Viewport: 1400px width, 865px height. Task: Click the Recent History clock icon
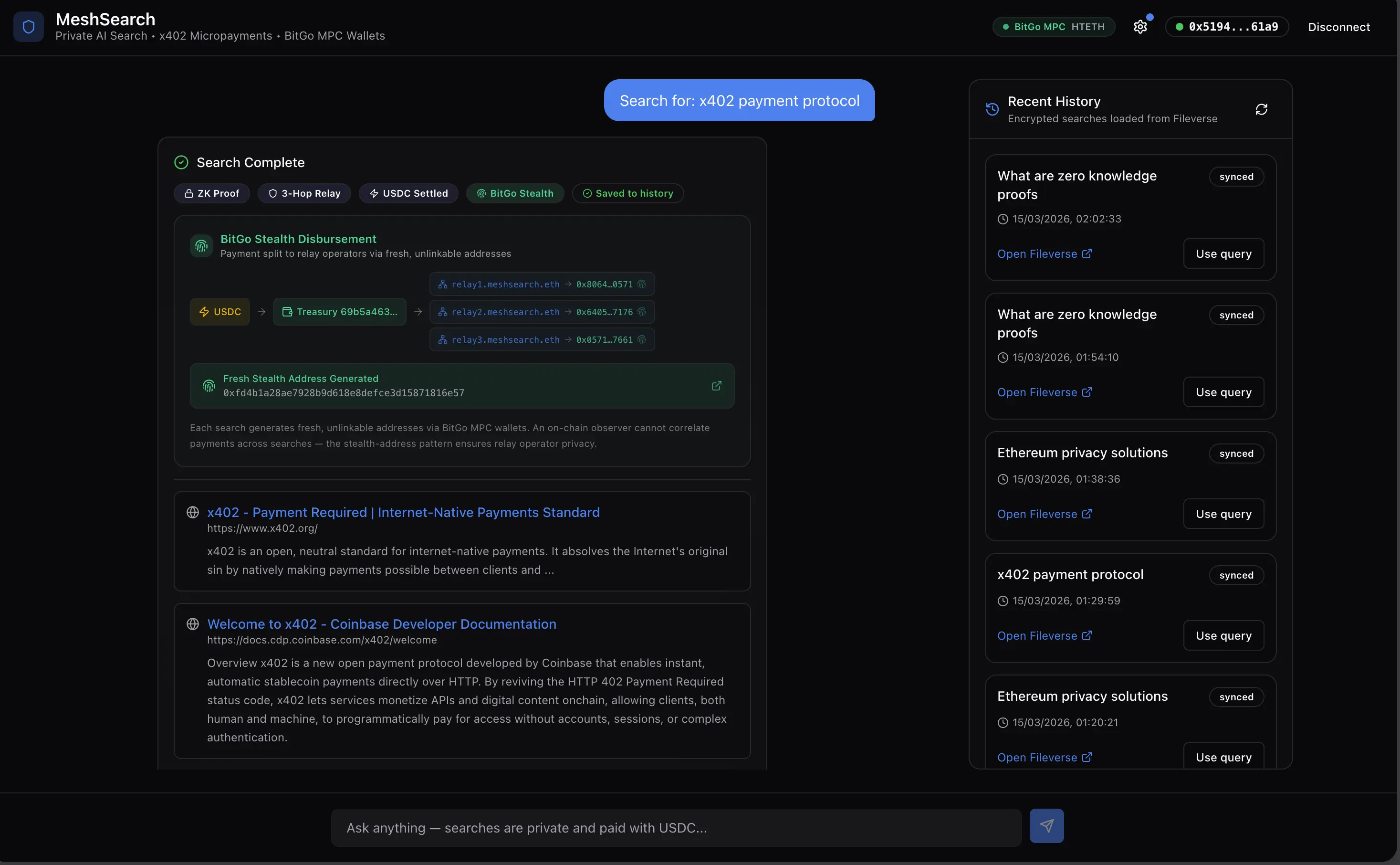993,109
